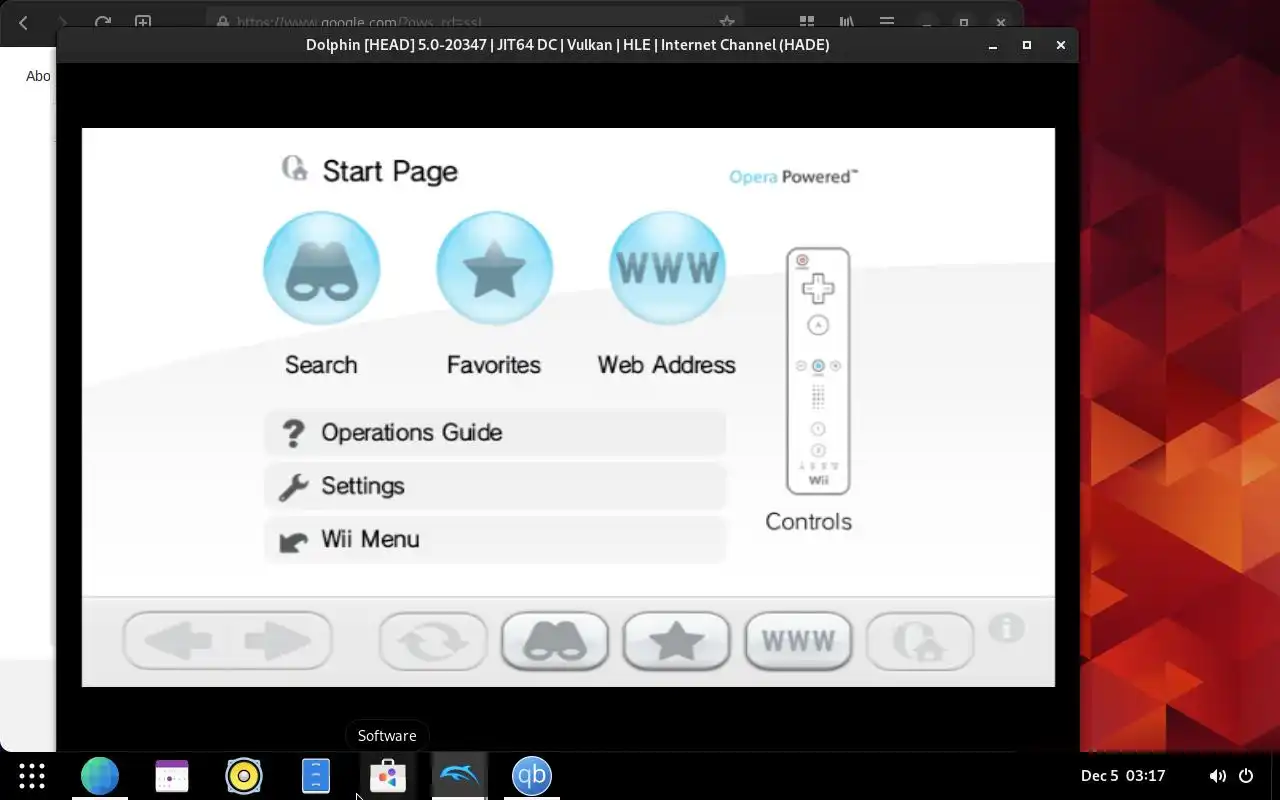Open the blue file manager app
1280x800 pixels.
click(x=316, y=776)
